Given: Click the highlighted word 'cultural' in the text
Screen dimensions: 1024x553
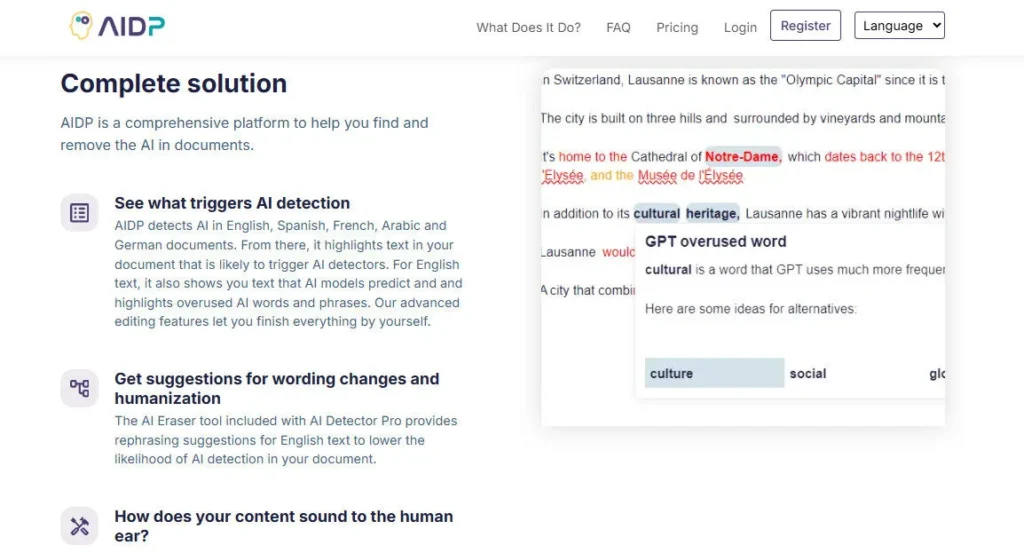Looking at the screenshot, I should [x=656, y=213].
